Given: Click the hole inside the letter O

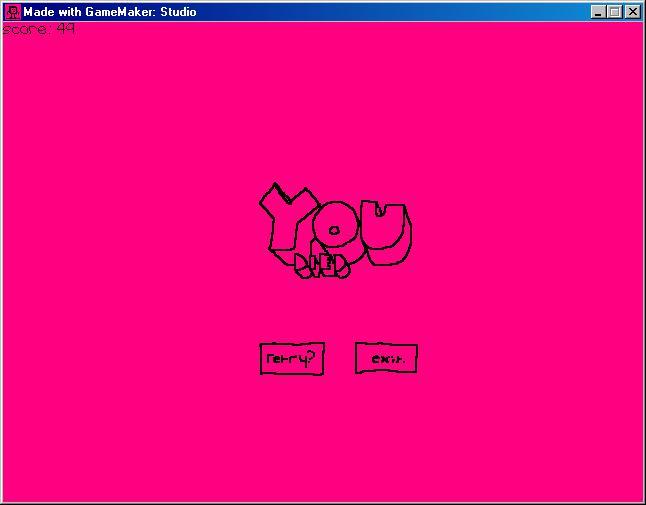Looking at the screenshot, I should point(334,229).
